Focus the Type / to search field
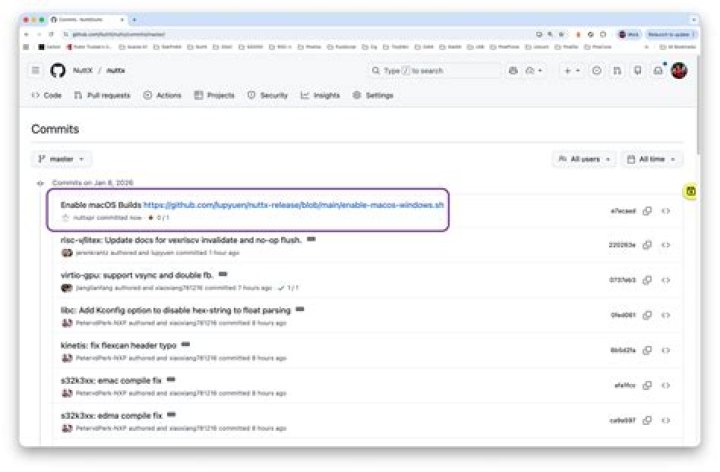 [x=433, y=70]
